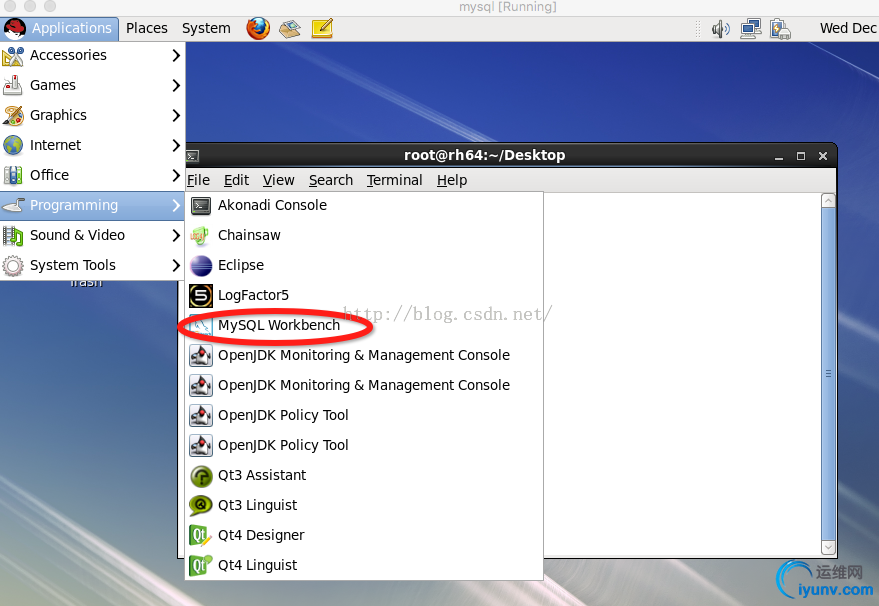Click the arrow beside System Tools

click(x=176, y=265)
